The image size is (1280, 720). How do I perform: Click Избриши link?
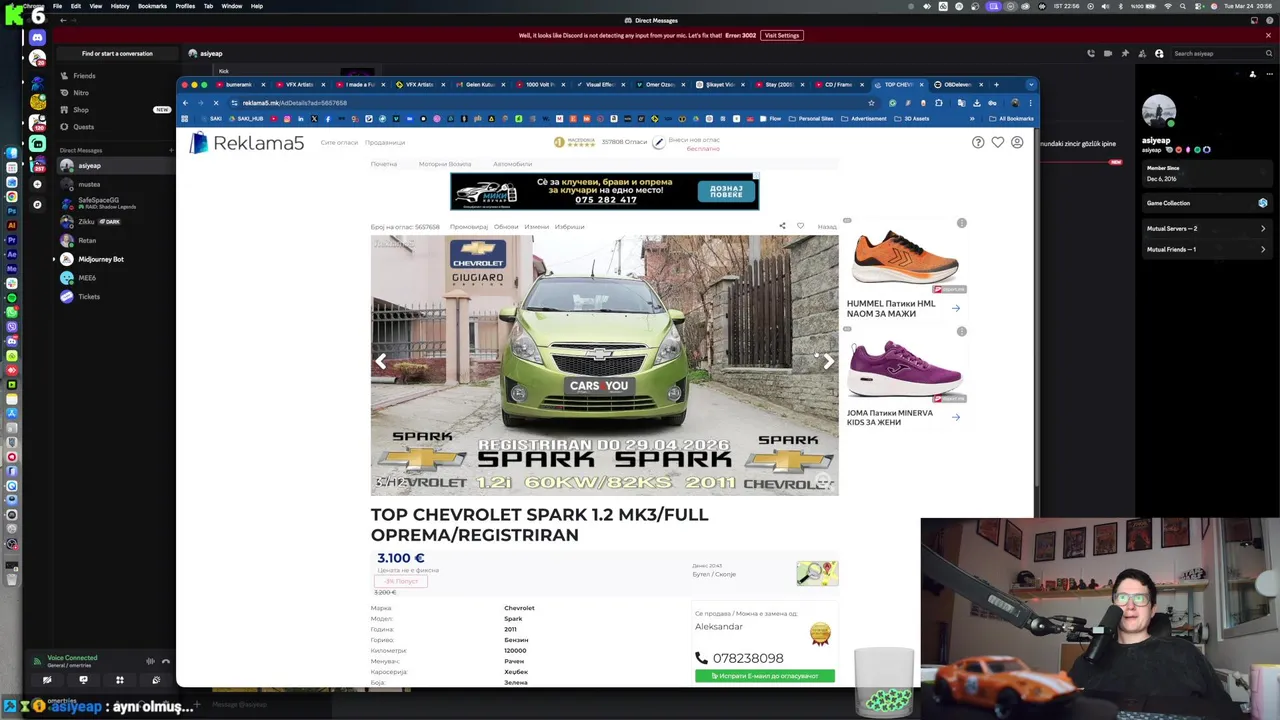point(569,227)
